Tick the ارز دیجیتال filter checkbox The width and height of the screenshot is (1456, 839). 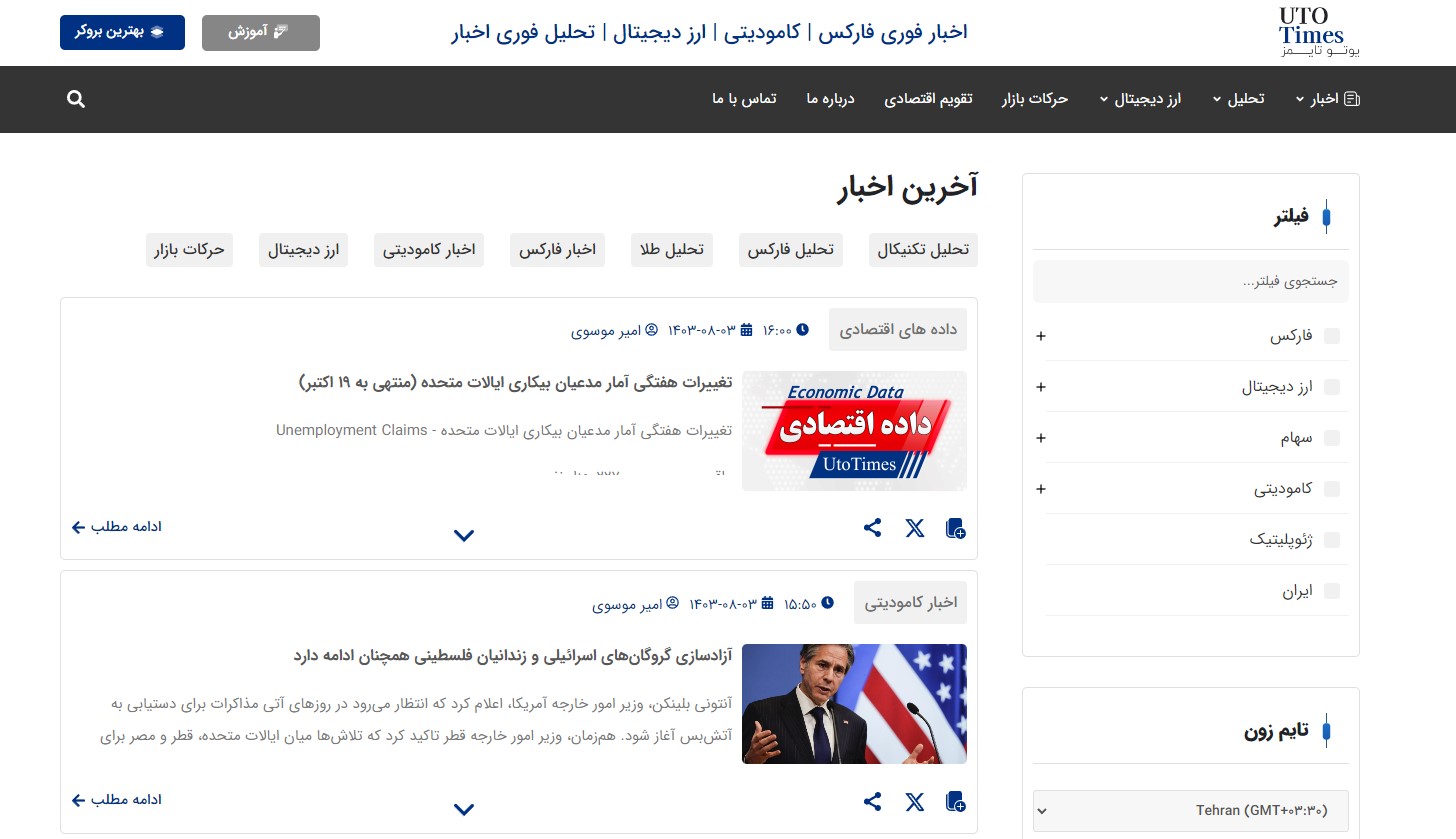click(x=1331, y=387)
